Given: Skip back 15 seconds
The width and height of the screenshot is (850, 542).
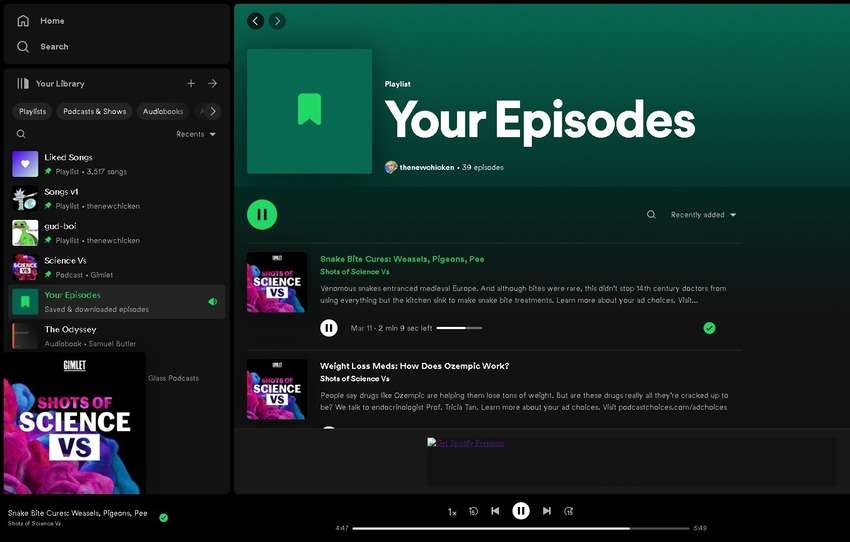Looking at the screenshot, I should pos(473,511).
